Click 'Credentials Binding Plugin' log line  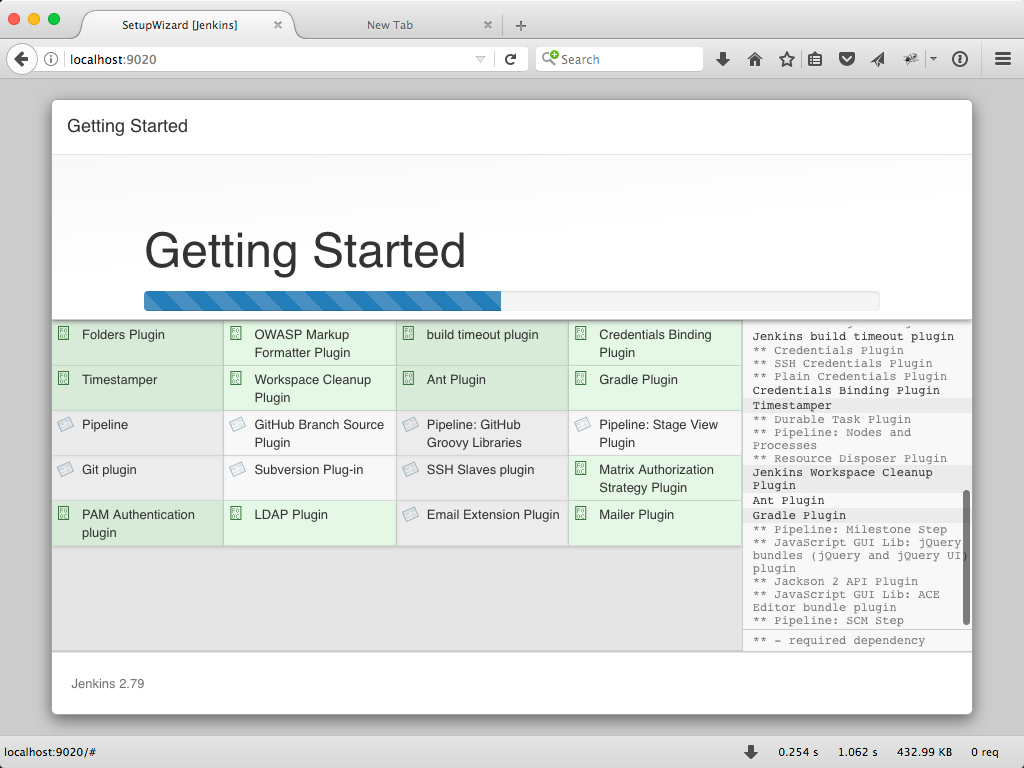pos(846,391)
